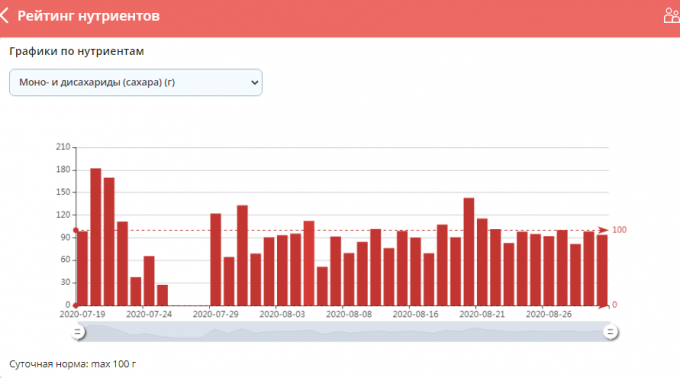Click the '2020-08-16' axis date label
The height and width of the screenshot is (378, 680).
point(415,314)
